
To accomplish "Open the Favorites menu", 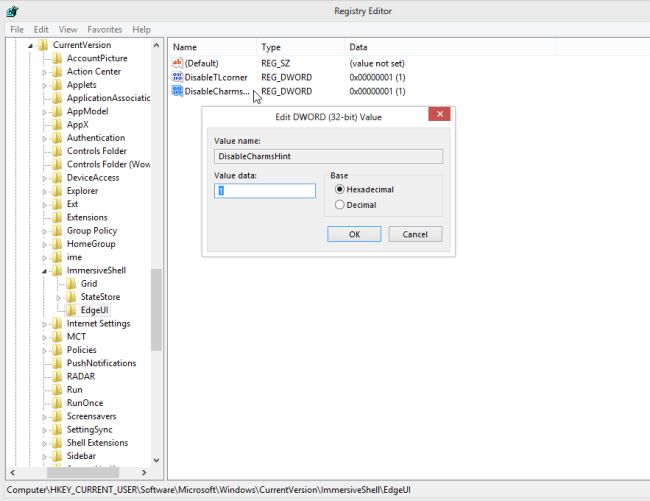I will pyautogui.click(x=104, y=29).
